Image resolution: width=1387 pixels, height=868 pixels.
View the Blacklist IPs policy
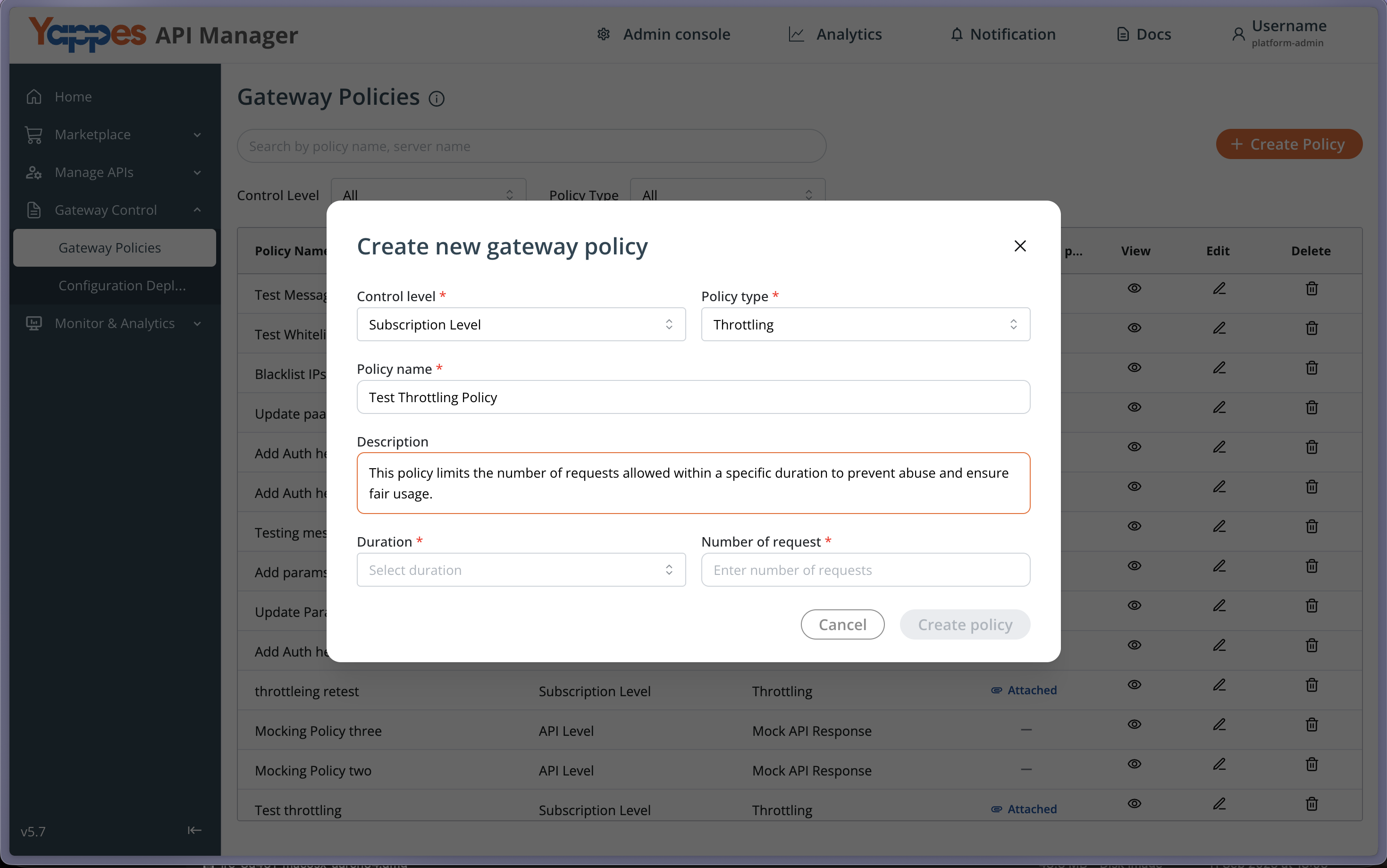tap(1134, 367)
